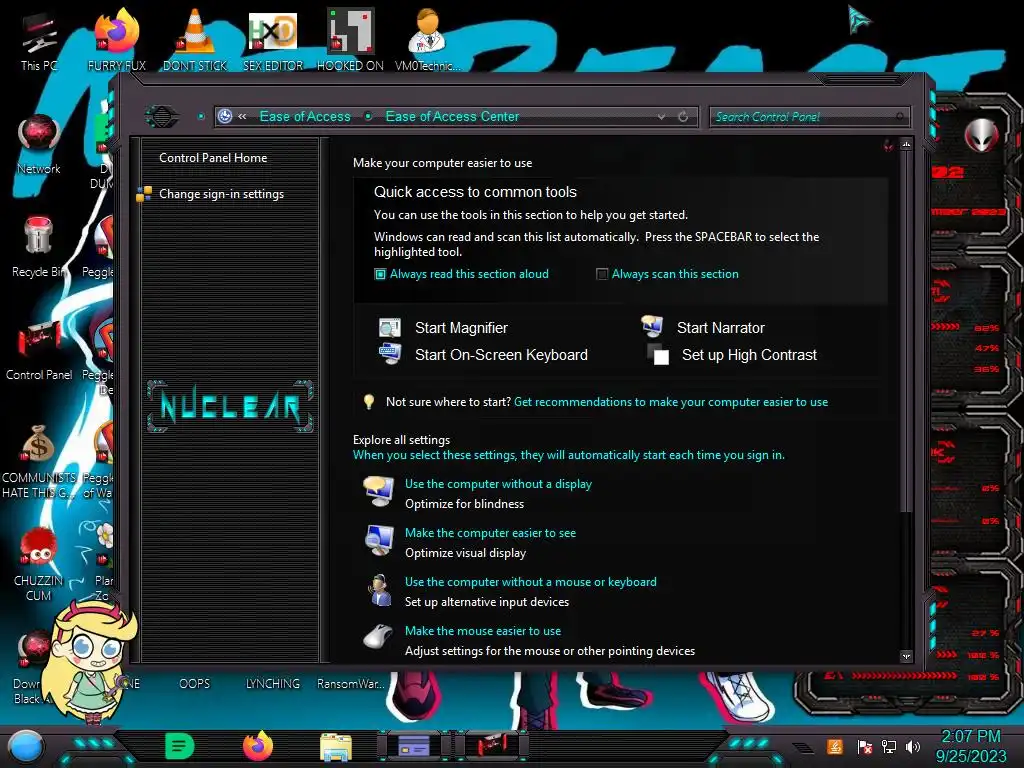Expand breadcrumb separator after Ease of Access
Image resolution: width=1024 pixels, height=768 pixels.
pos(368,116)
